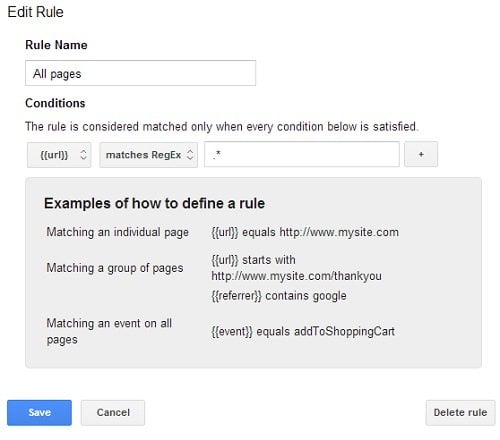Open the {{url}} variable dropdown
The width and height of the screenshot is (500, 440).
[59, 155]
